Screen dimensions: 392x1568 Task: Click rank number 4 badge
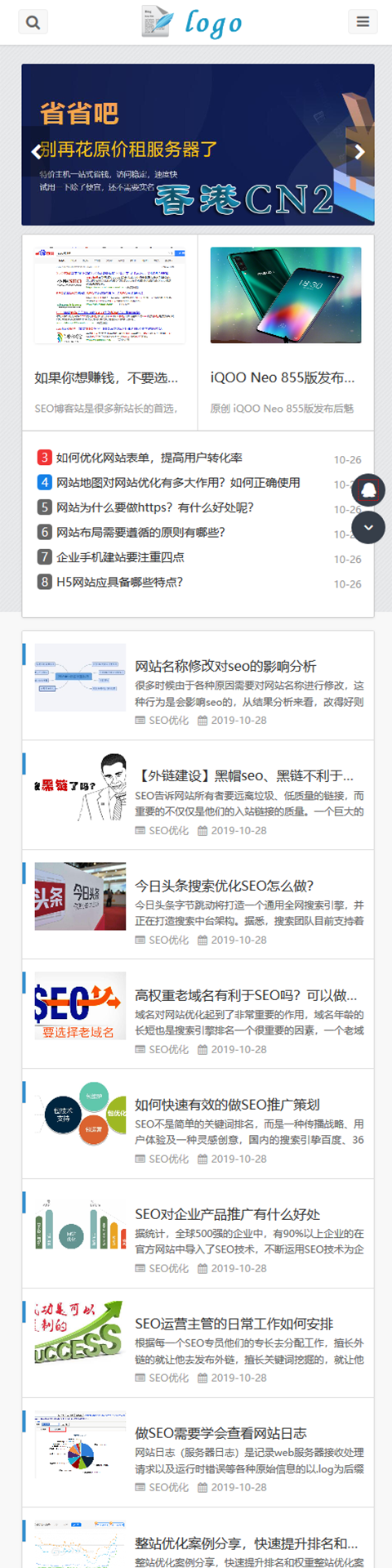click(x=45, y=483)
